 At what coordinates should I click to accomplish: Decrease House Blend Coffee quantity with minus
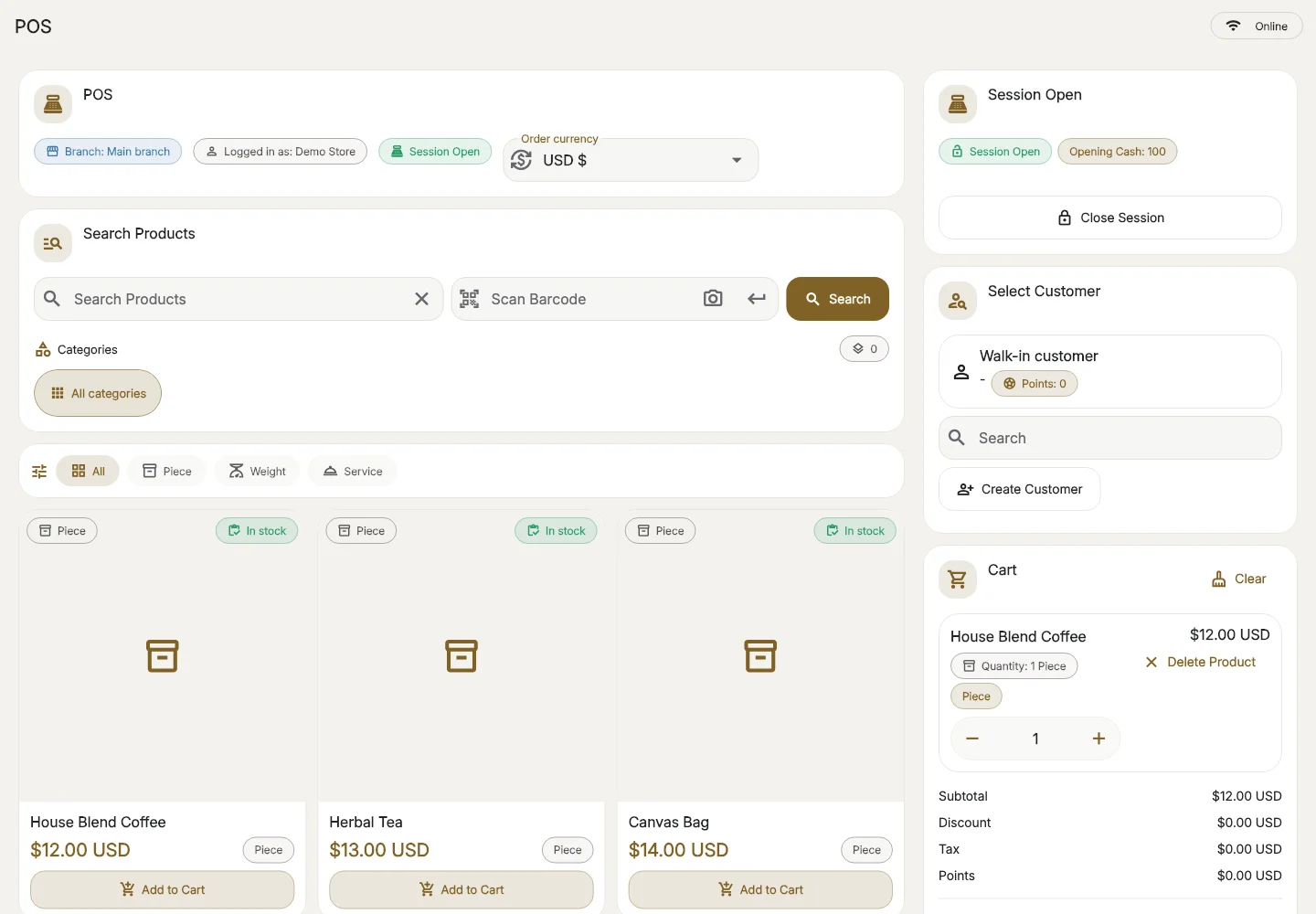coord(972,739)
